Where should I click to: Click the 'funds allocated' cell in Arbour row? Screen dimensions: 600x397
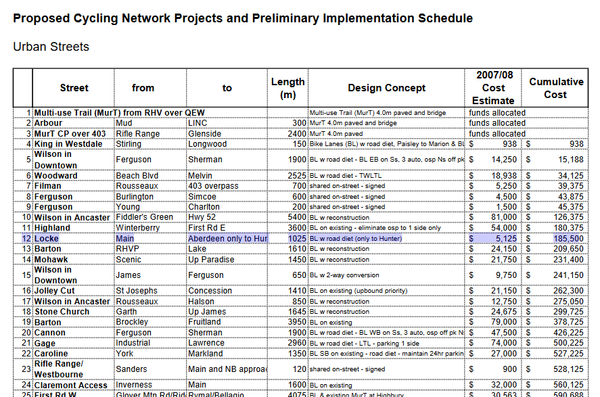click(x=497, y=123)
